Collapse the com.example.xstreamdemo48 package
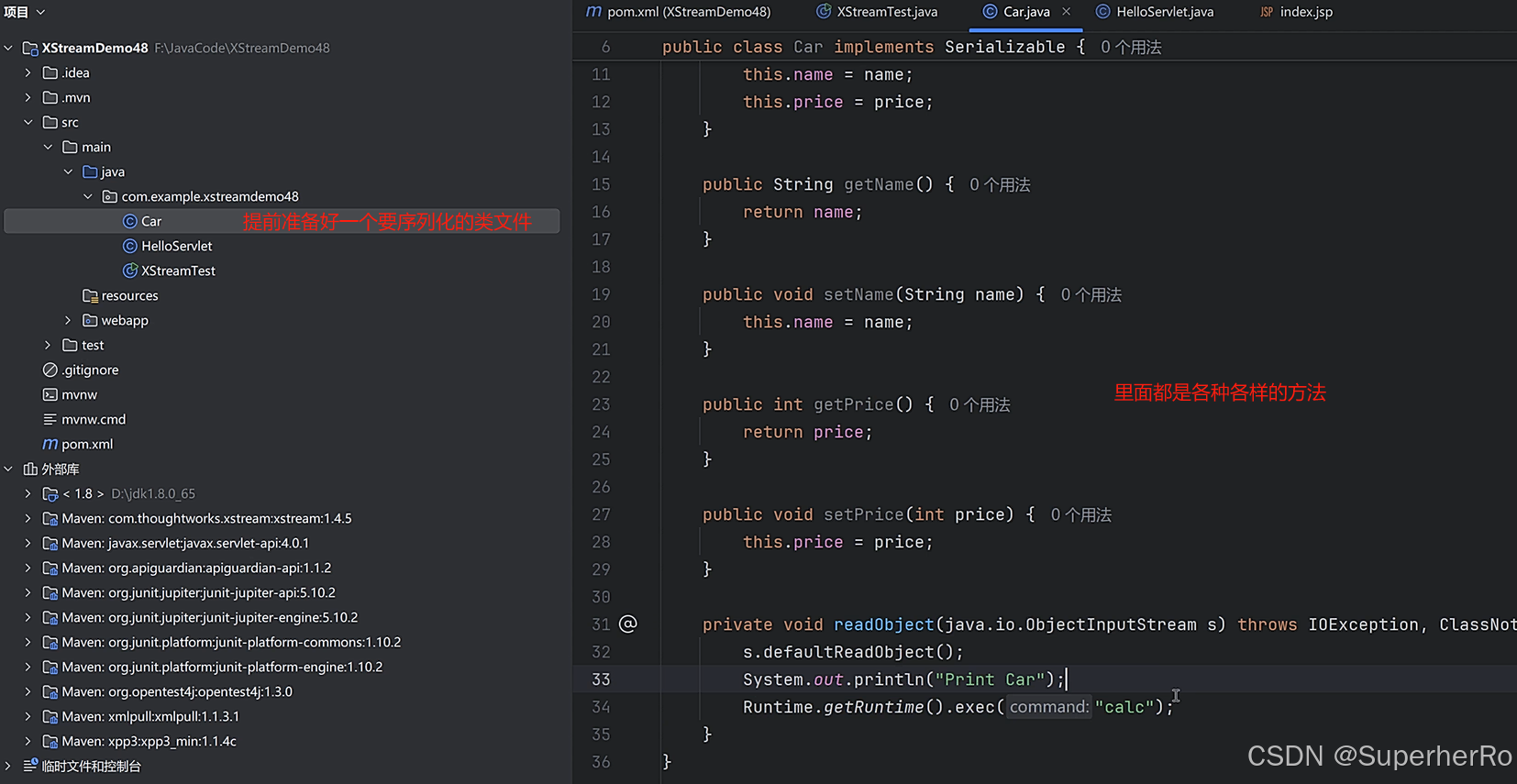This screenshot has height=784, width=1517. pos(88,196)
